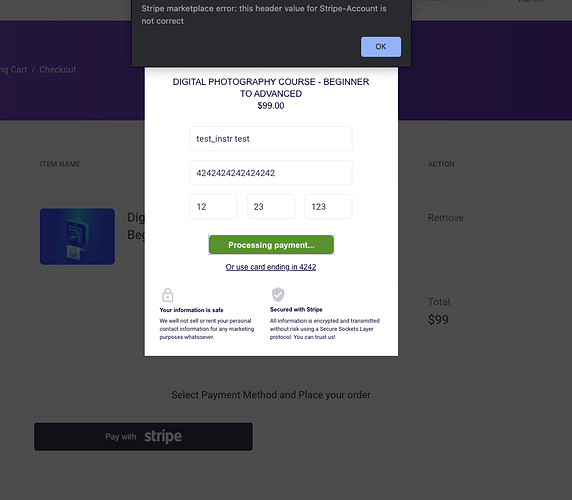Go to the Checkout breadcrumb
The image size is (572, 500).
pos(58,69)
